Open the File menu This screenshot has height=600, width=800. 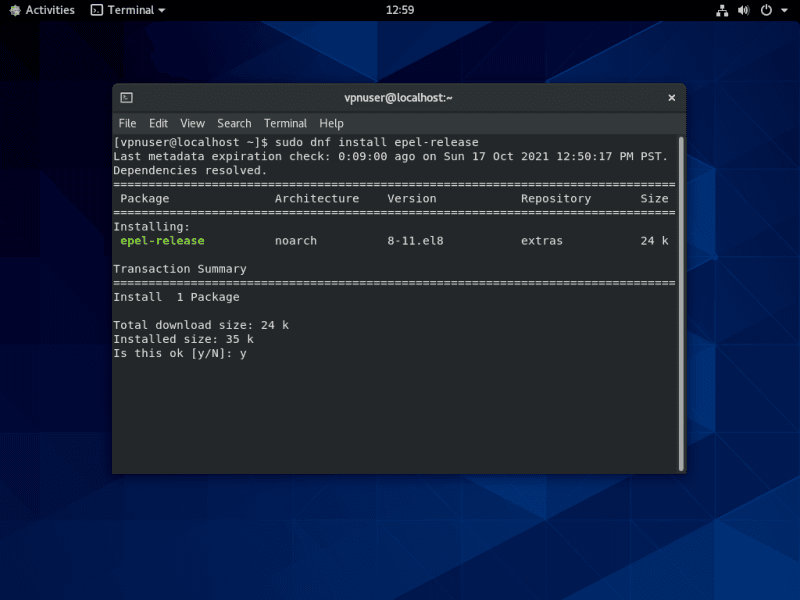point(127,123)
